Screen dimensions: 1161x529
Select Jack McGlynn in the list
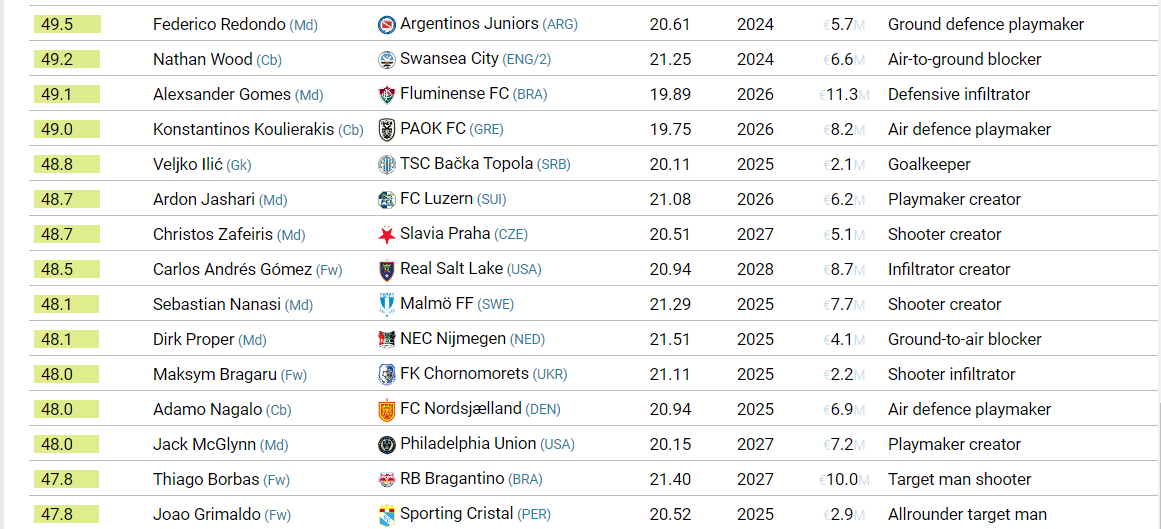[x=204, y=445]
